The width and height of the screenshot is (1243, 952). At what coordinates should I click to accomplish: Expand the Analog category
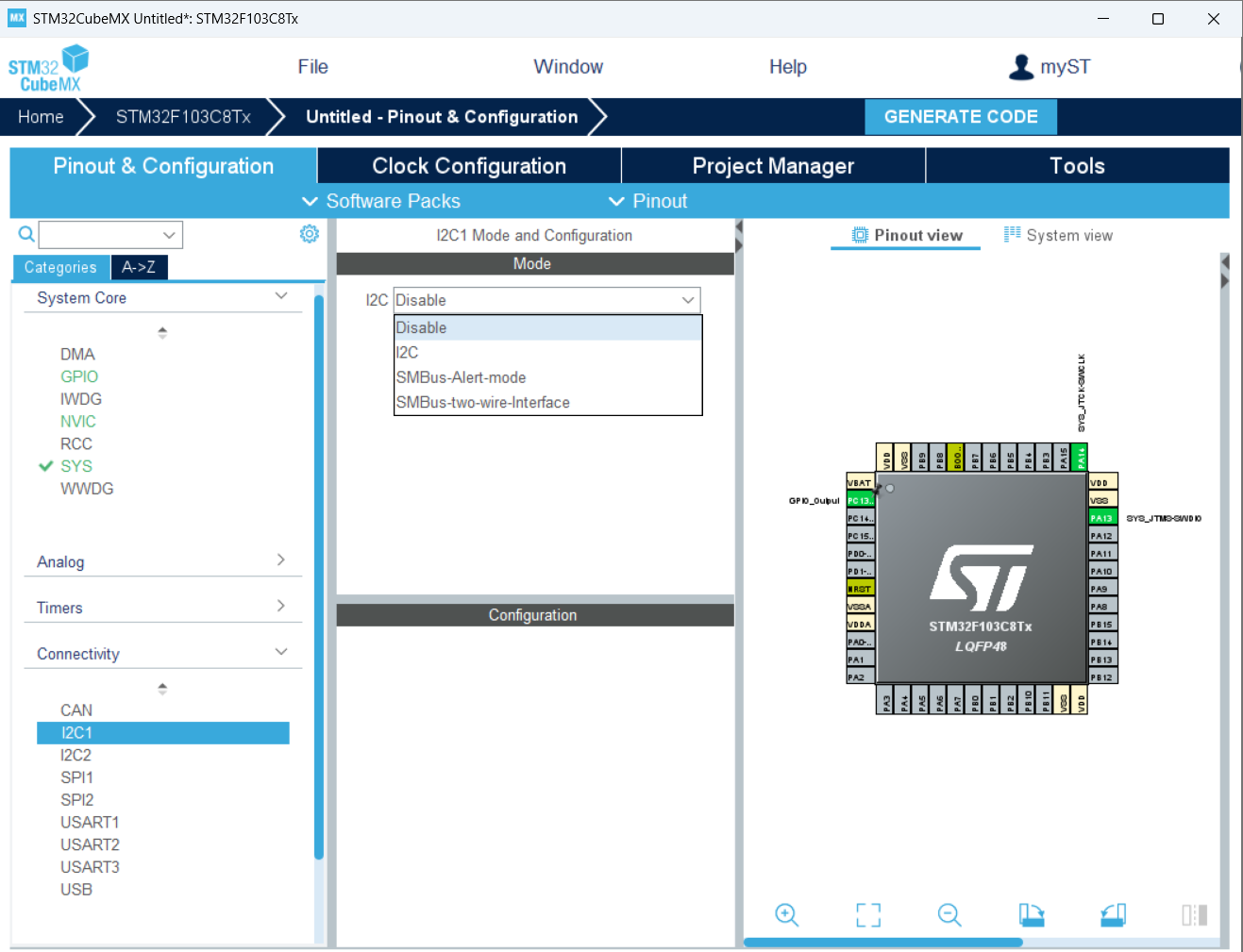click(x=280, y=560)
